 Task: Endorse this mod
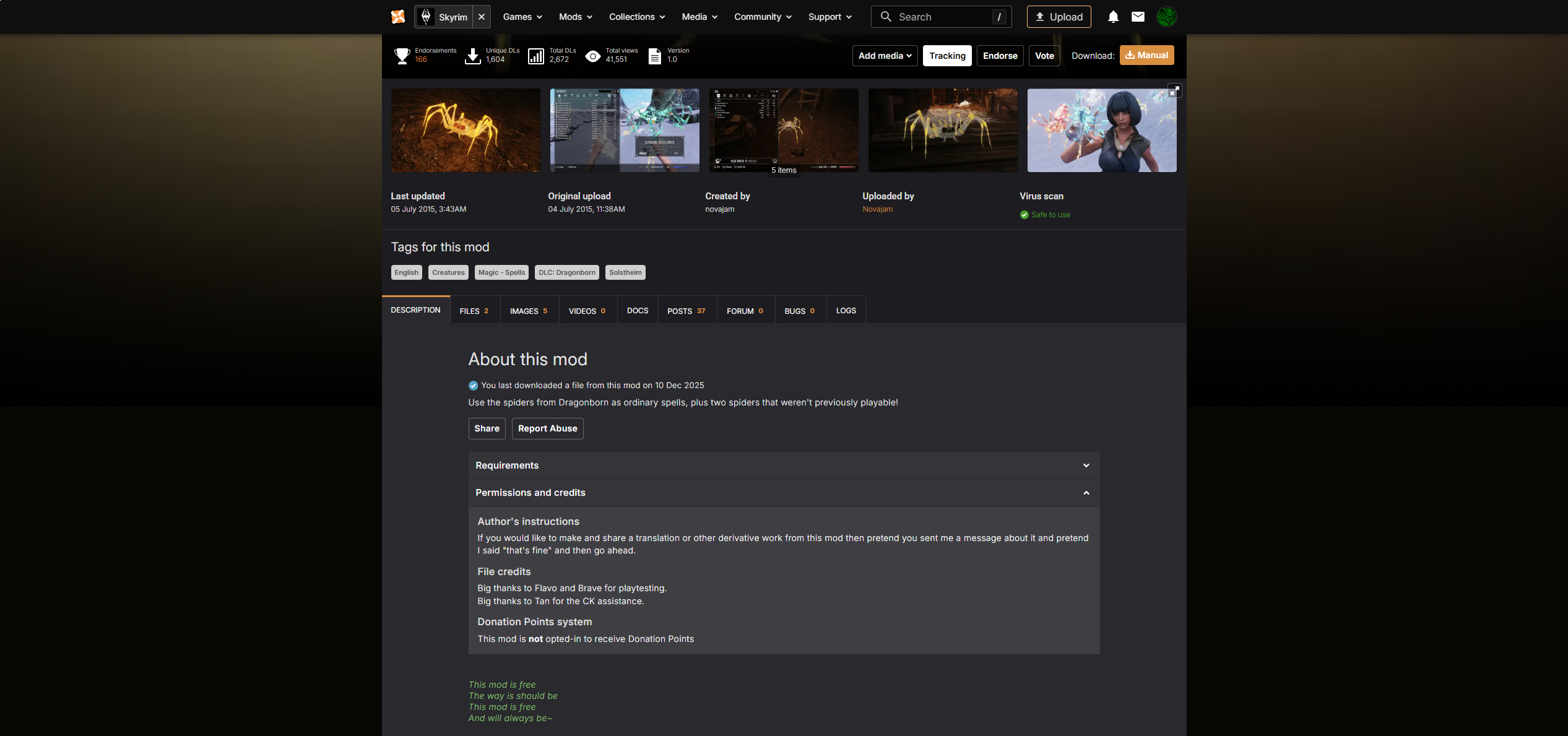1000,56
